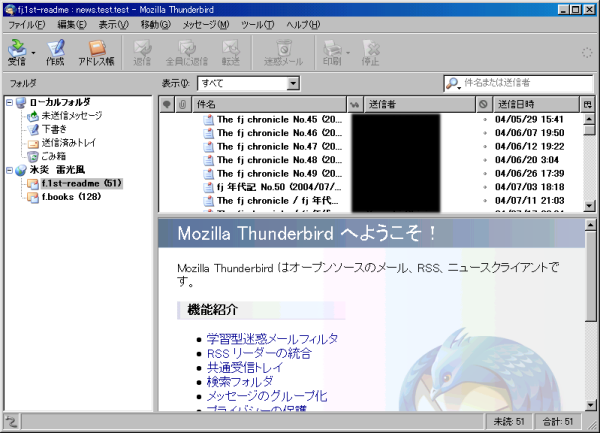Open the アドレス帳 address book
600x433 pixels.
(x=96, y=52)
